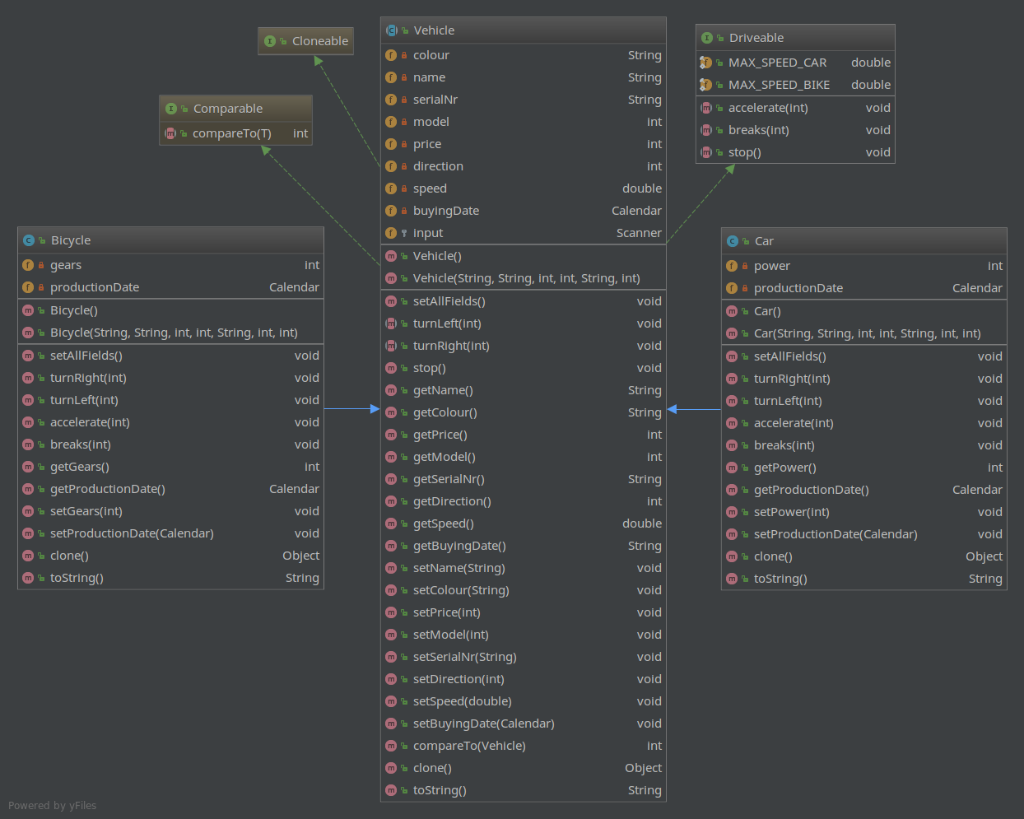Select setSpeed(double) method in Vehicle
The height and width of the screenshot is (819, 1024).
tap(523, 701)
